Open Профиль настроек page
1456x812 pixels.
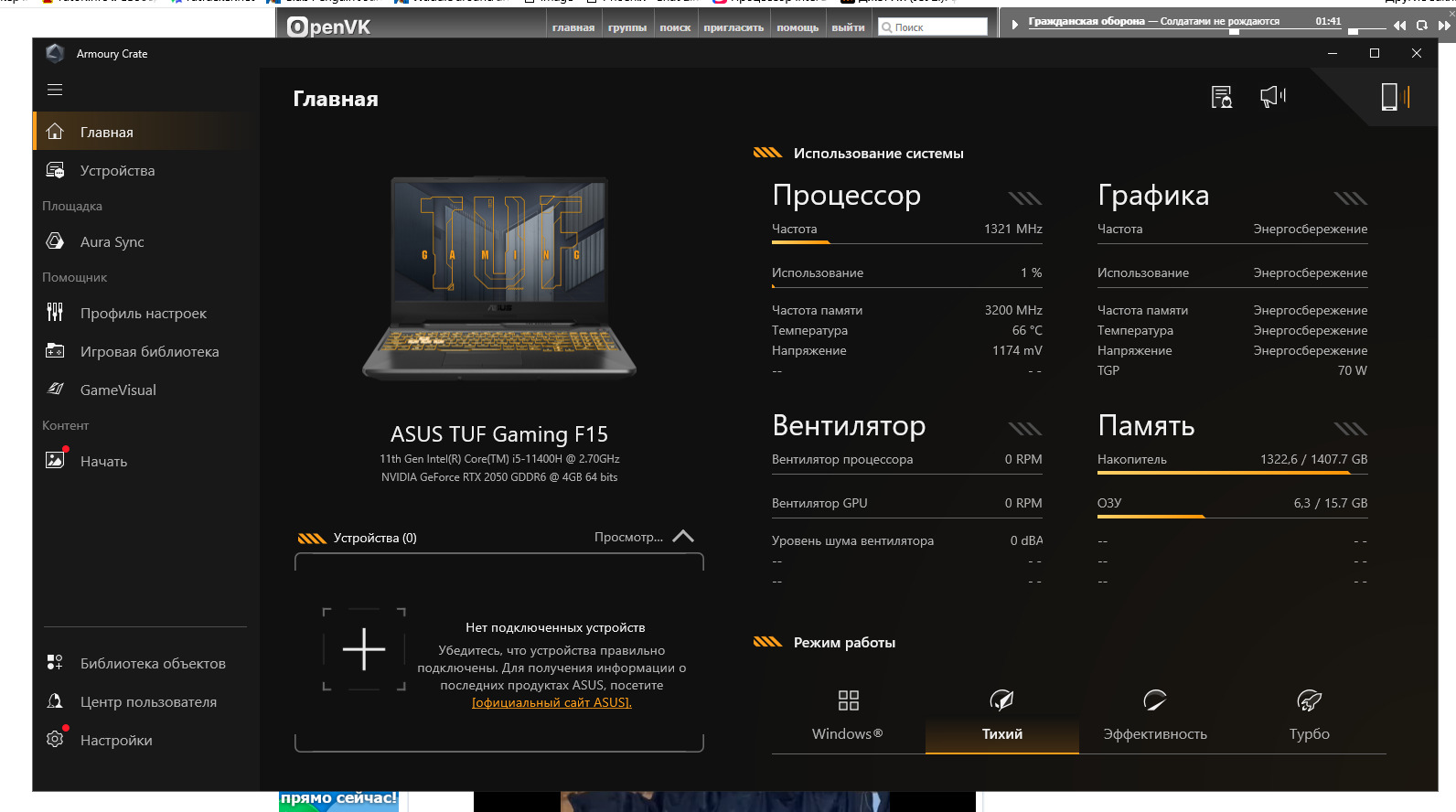pyautogui.click(x=146, y=313)
